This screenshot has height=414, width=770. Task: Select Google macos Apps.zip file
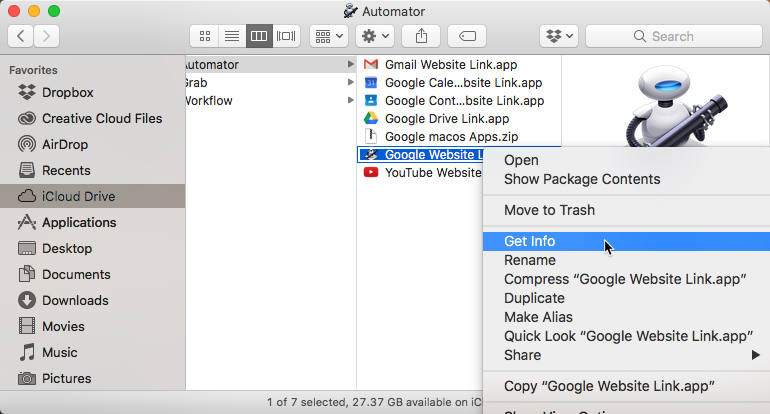click(451, 136)
